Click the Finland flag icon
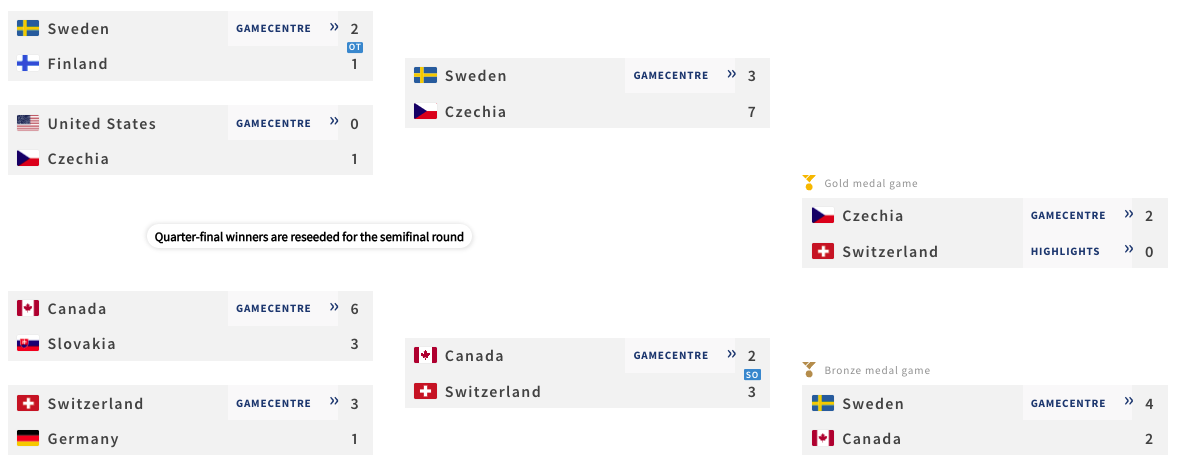Image resolution: width=1180 pixels, height=472 pixels. (28, 63)
